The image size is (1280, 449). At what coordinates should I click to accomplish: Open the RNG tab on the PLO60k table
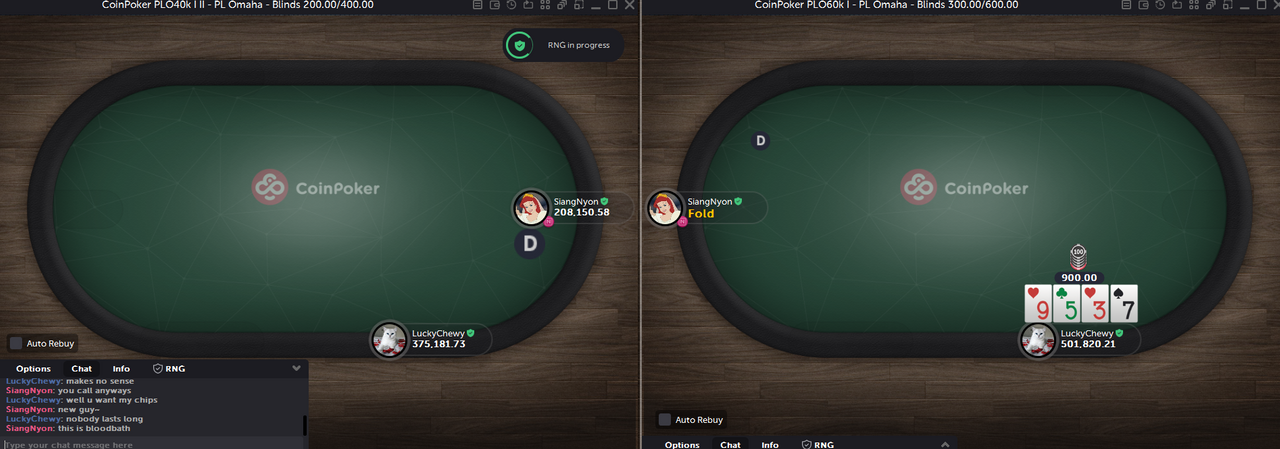coord(817,445)
